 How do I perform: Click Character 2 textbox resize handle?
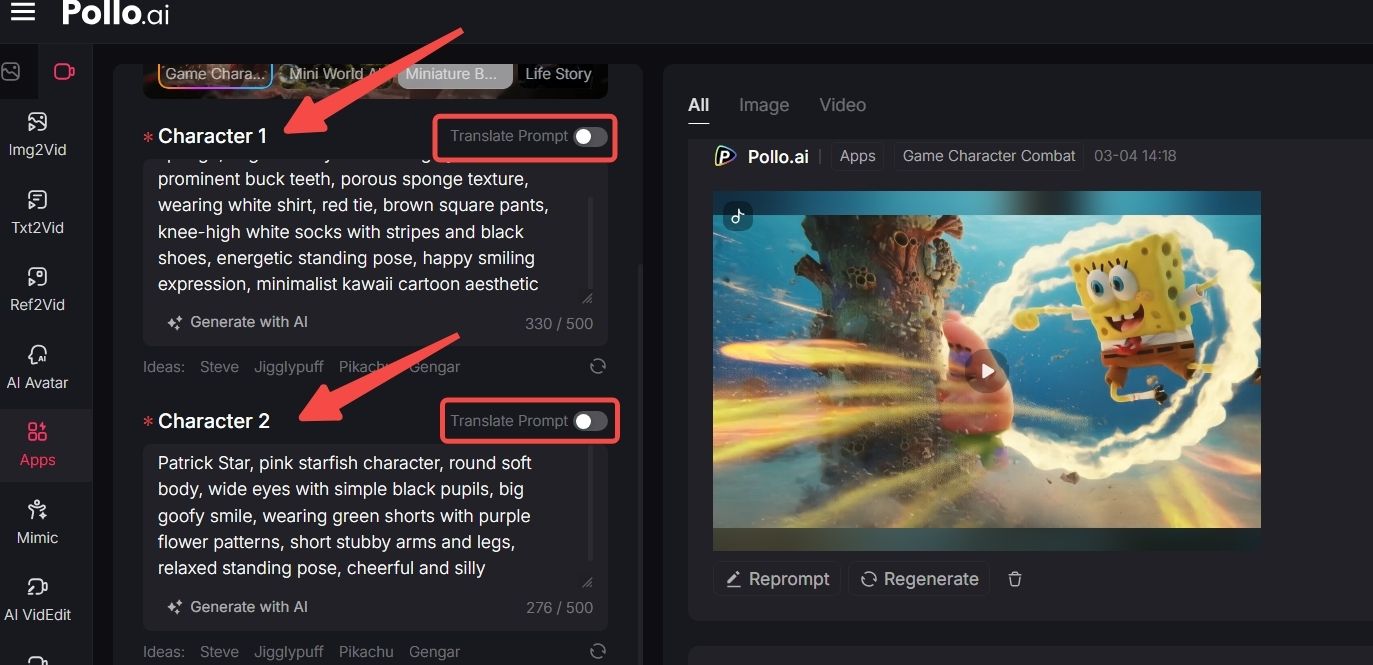coord(587,582)
